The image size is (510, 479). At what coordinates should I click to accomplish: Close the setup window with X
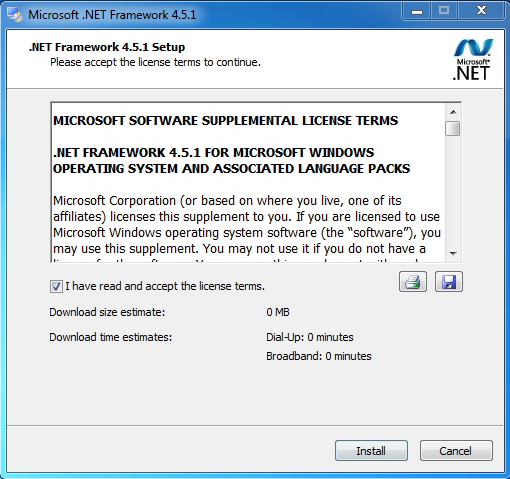481,11
